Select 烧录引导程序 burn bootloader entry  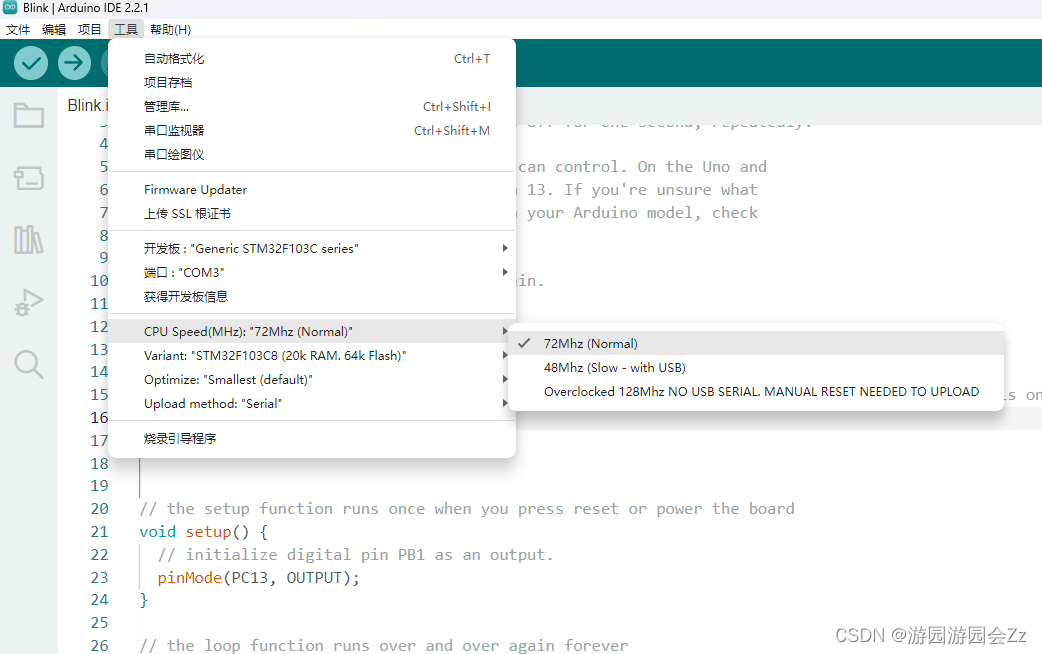[x=312, y=439]
